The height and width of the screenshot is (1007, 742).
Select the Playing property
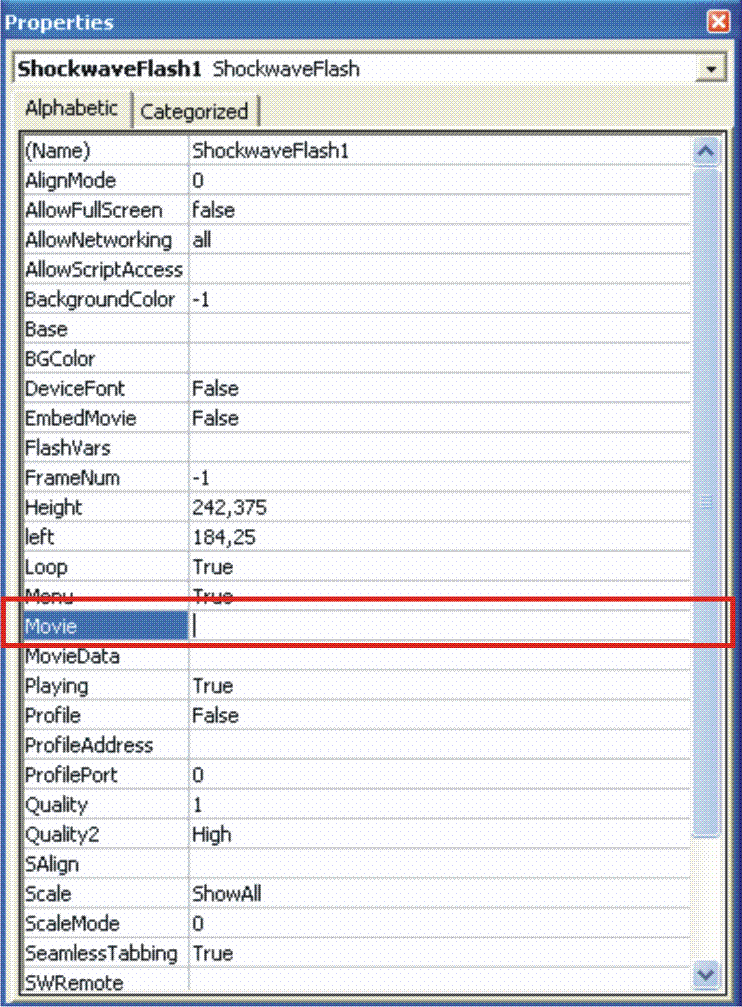click(x=105, y=685)
